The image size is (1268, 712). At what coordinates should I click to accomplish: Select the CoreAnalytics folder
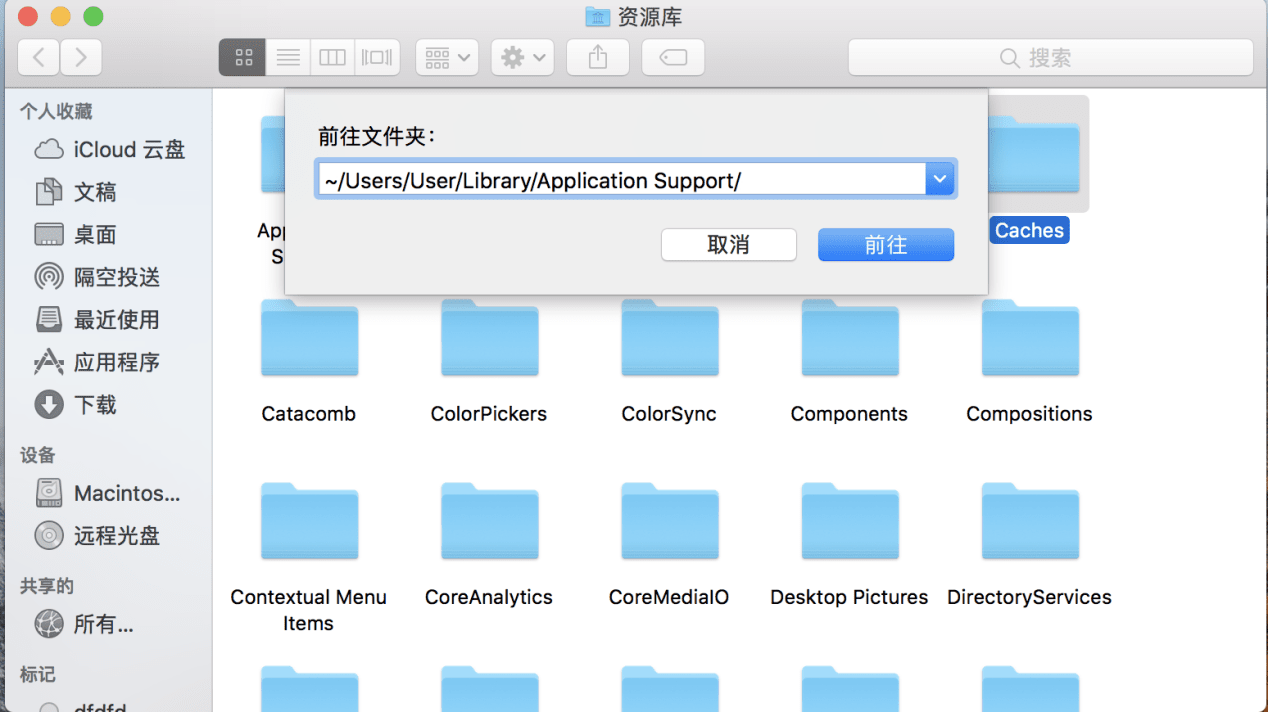coord(489,521)
